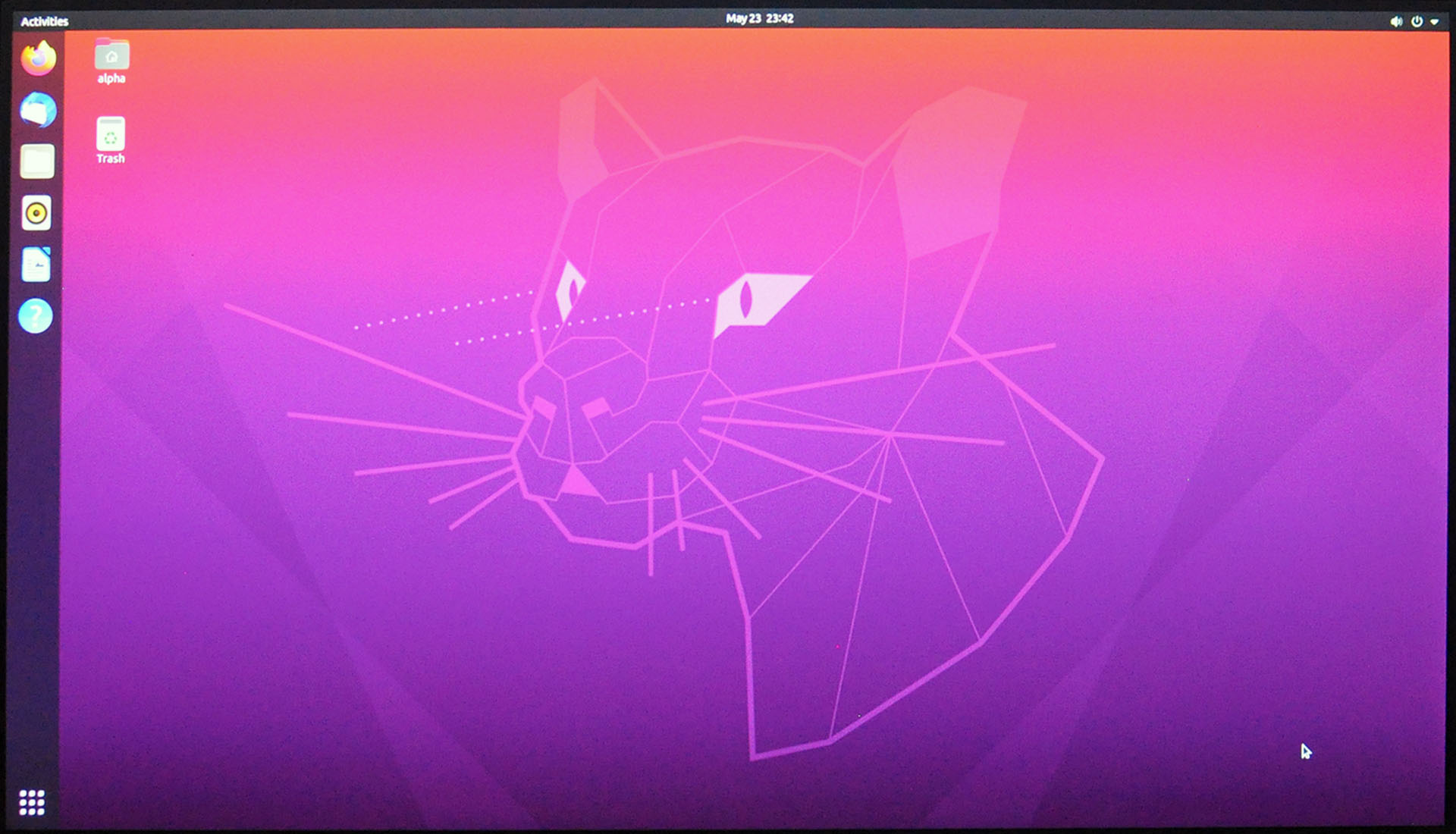The image size is (1456, 834).
Task: Show the applications grid
Action: 32,802
